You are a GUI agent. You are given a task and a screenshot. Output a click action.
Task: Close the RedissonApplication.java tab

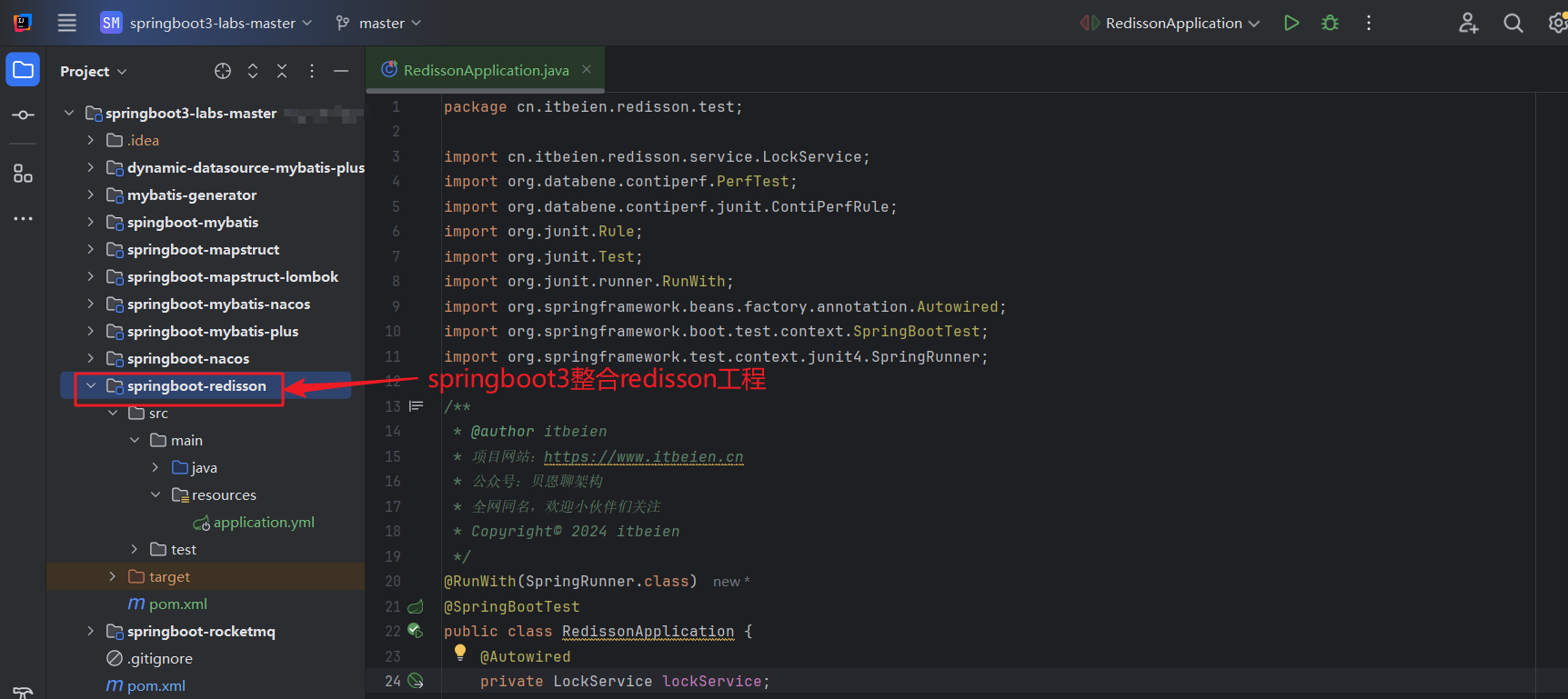tap(587, 69)
